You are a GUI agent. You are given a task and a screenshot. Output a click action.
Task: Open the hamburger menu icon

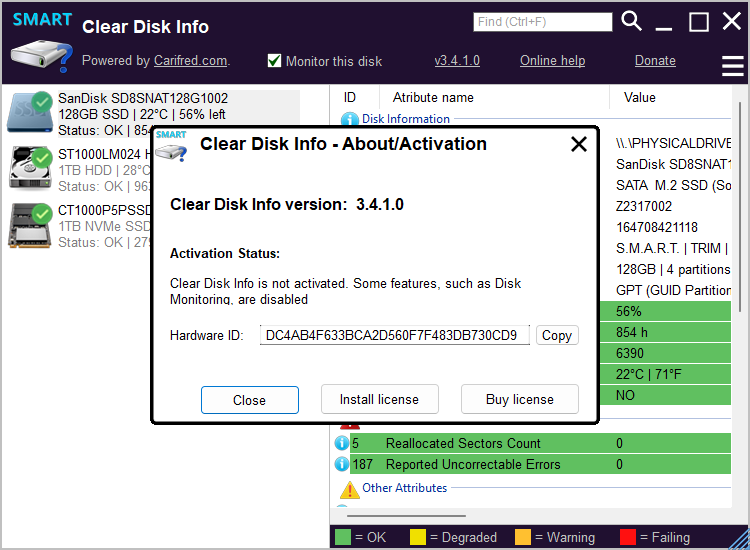(x=732, y=66)
